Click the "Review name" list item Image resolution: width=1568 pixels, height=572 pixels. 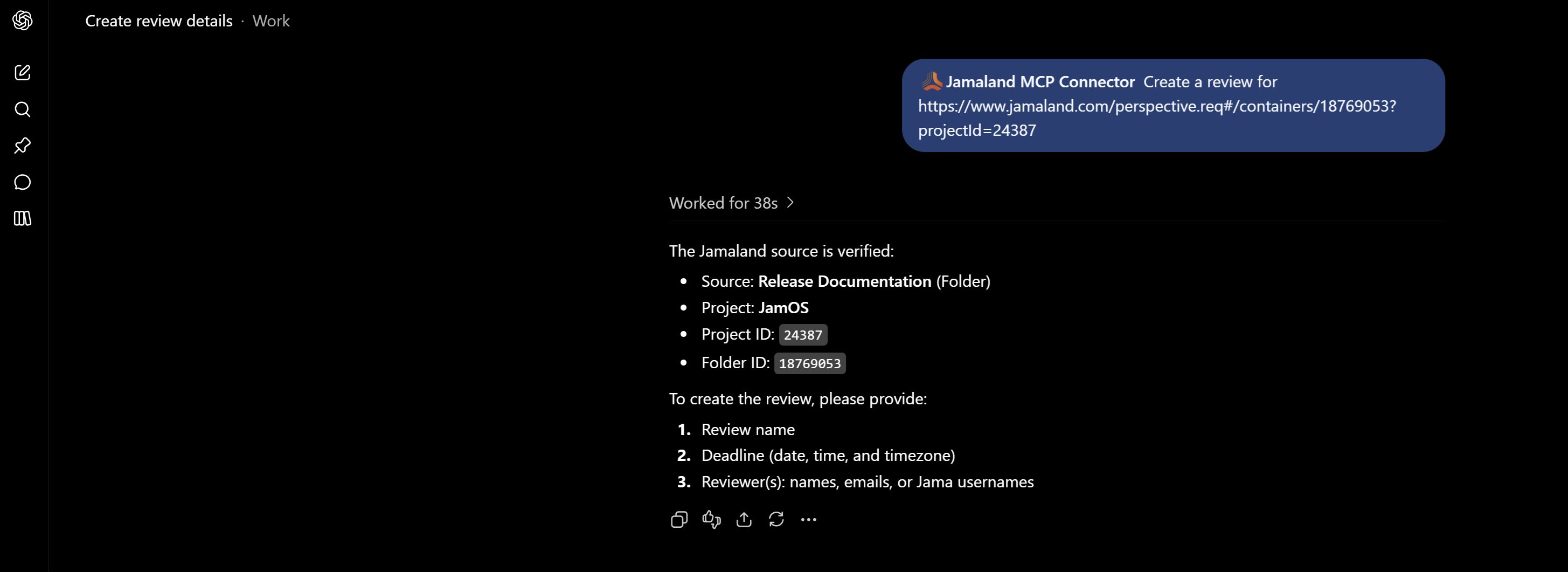click(747, 430)
